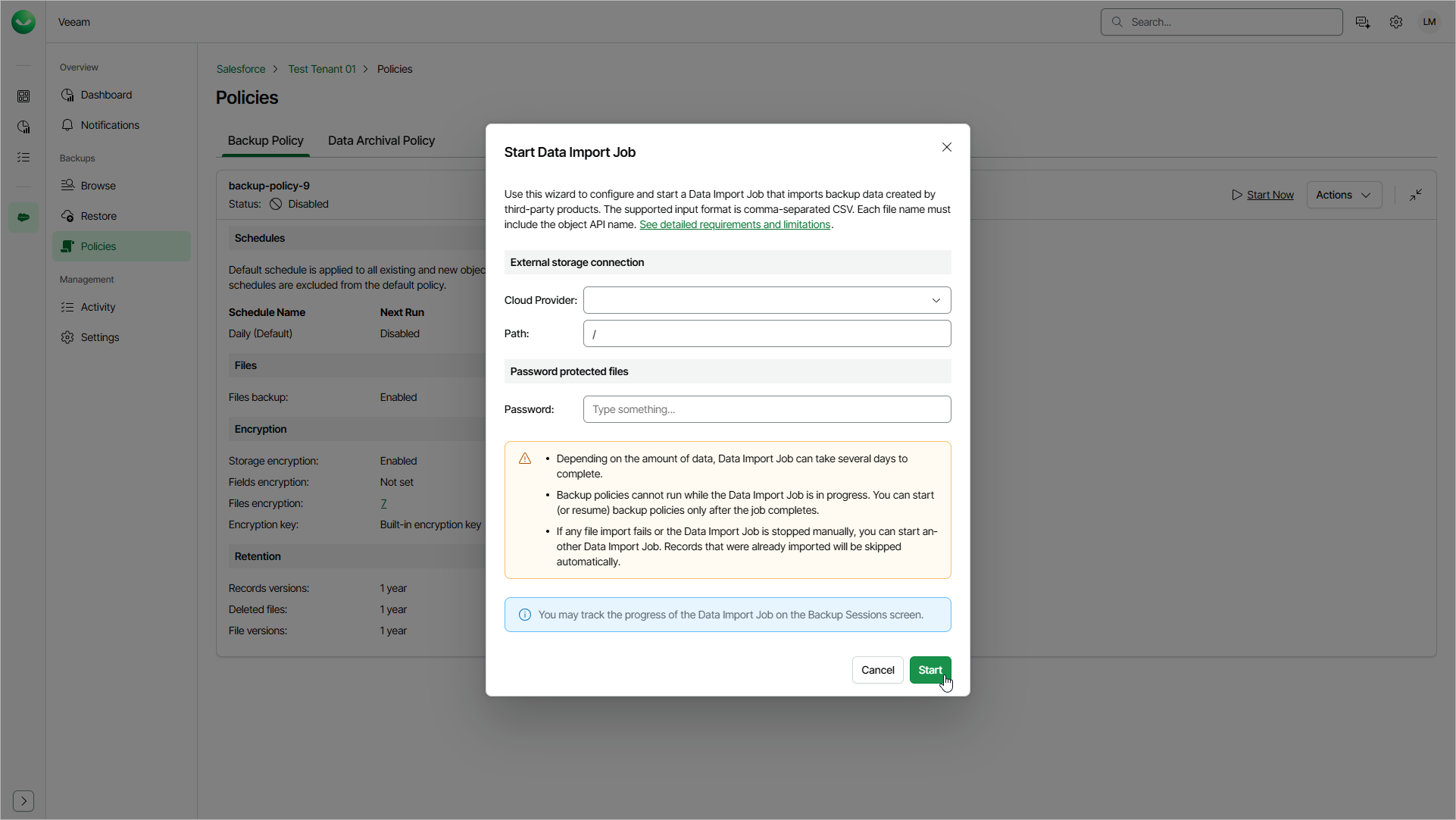Open the gear settings icon in header
The image size is (1456, 820).
coord(1396,22)
